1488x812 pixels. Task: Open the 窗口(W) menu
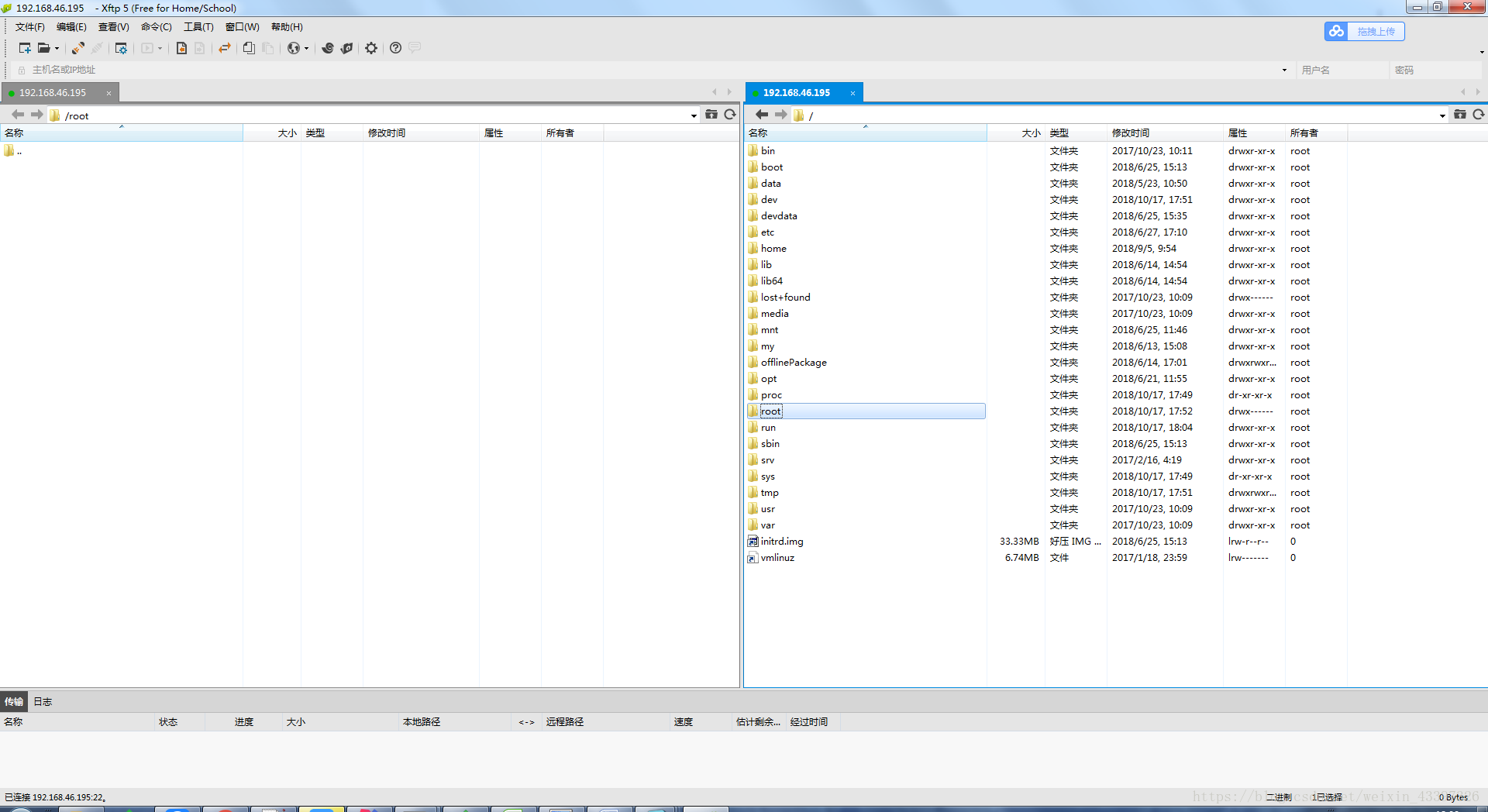242,27
